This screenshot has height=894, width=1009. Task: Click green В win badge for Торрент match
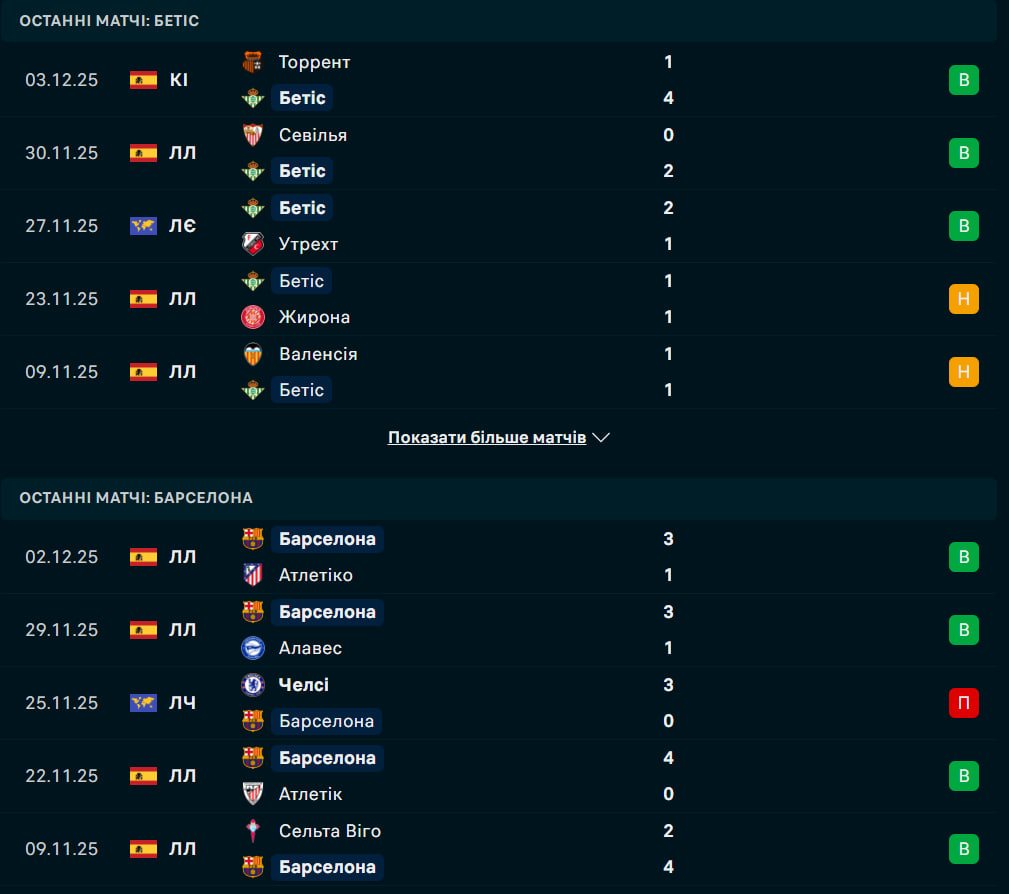click(x=963, y=80)
